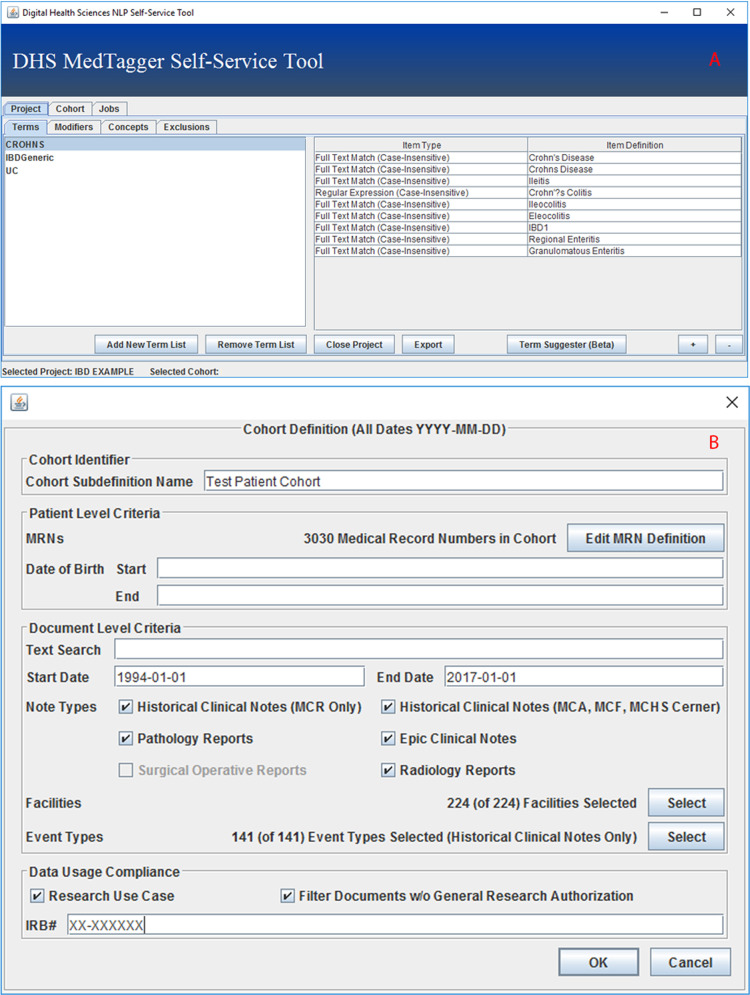
Task: Click the minus button in Terms panel
Action: click(729, 344)
